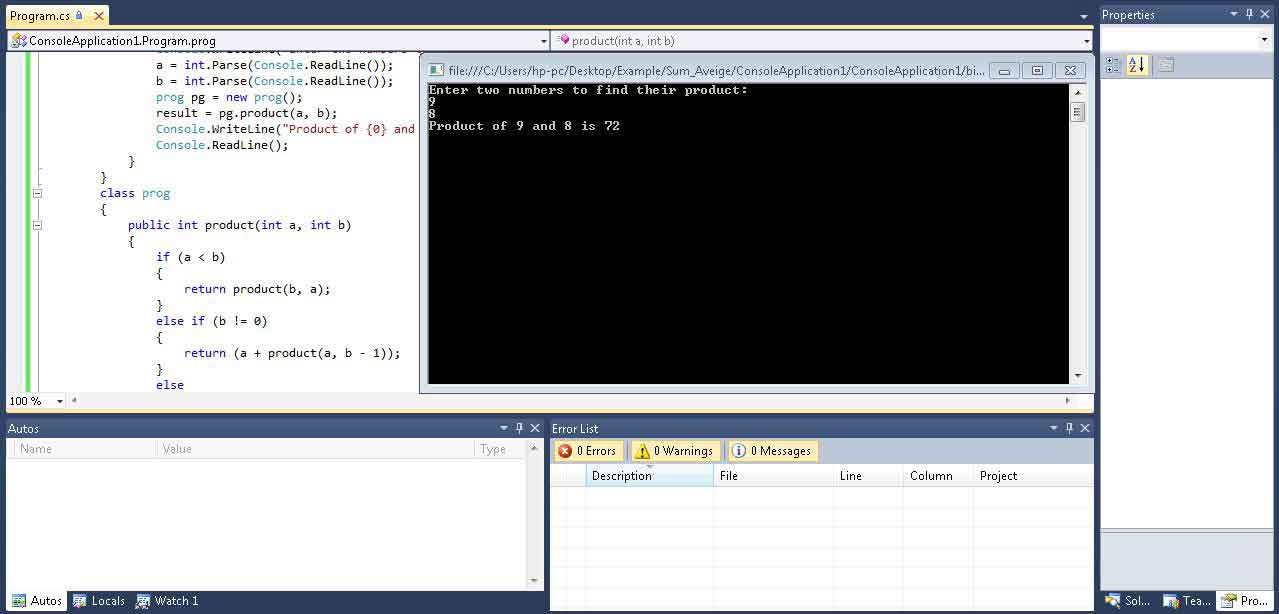The image size is (1279, 614).
Task: Toggle the 0 Messages filter
Action: pos(771,451)
